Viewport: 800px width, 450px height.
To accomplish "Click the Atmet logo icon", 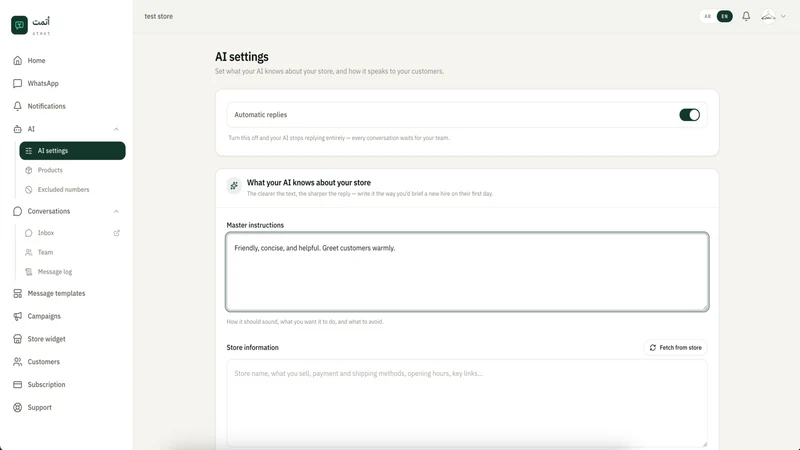I will tap(19, 25).
